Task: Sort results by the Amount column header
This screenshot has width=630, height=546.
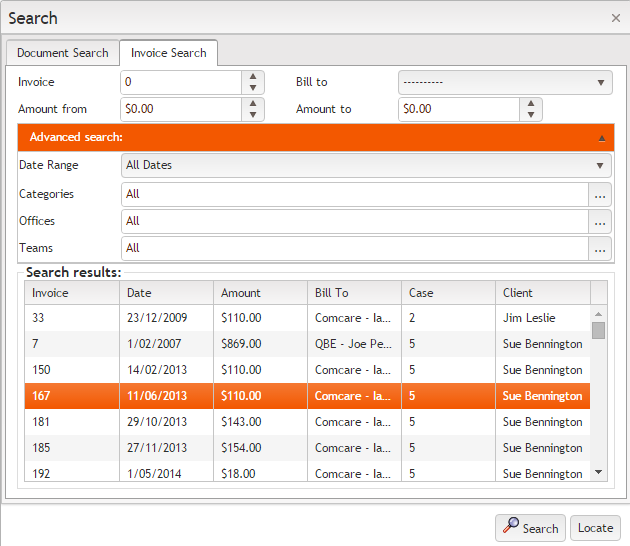Action: (260, 293)
